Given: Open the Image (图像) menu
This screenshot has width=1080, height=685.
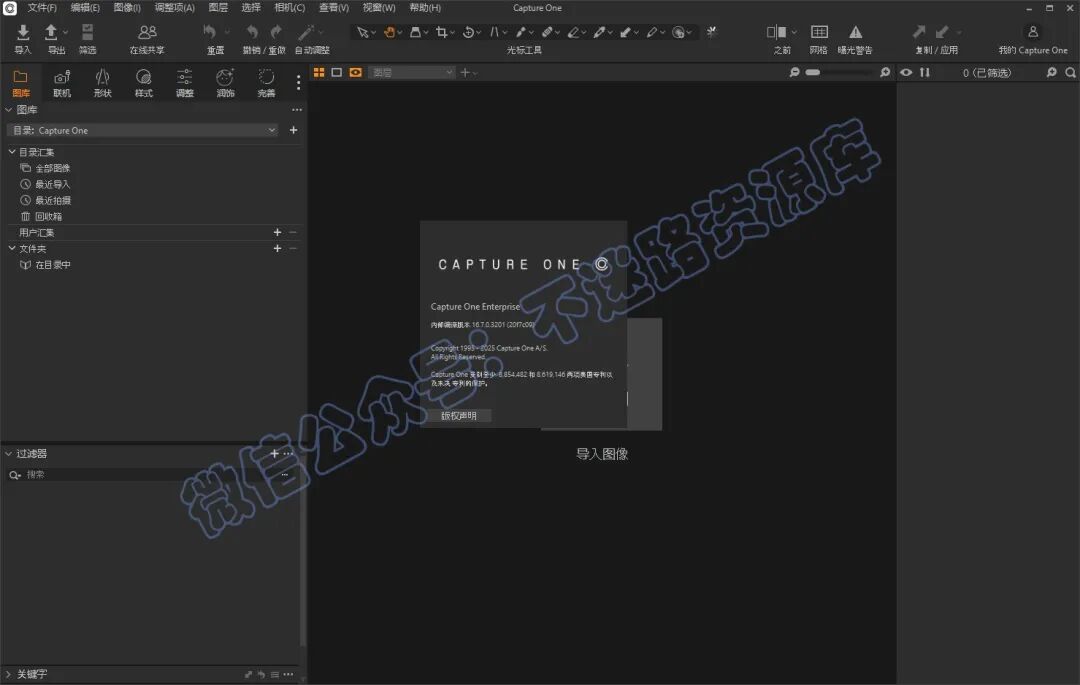Looking at the screenshot, I should pos(127,8).
